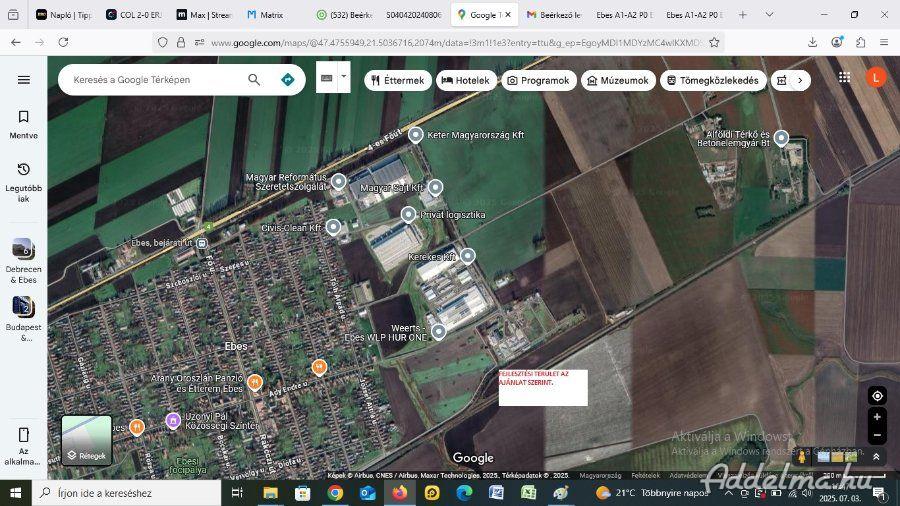Screen dimensions: 900x506
Task: Switch to the Matrix browser tab
Action: point(266,15)
